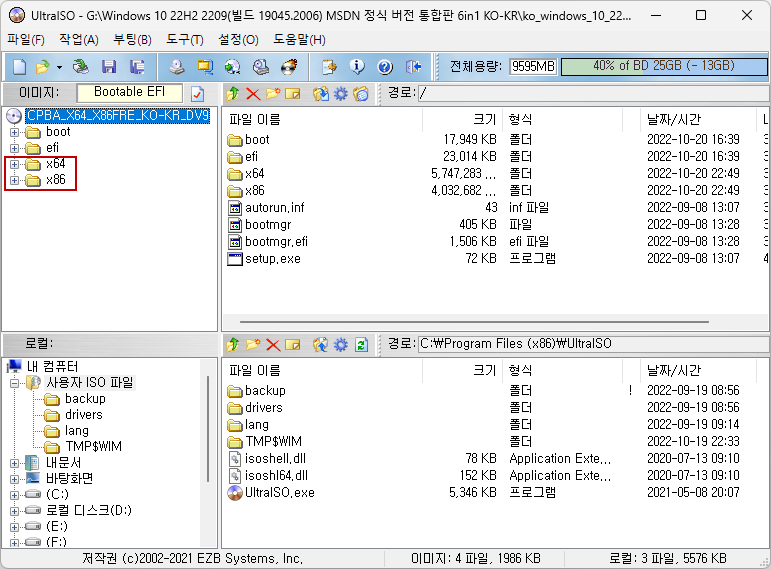Viewport: 771px width, 569px height.
Task: Click the local tree vertical scrollbar
Action: tap(208, 429)
